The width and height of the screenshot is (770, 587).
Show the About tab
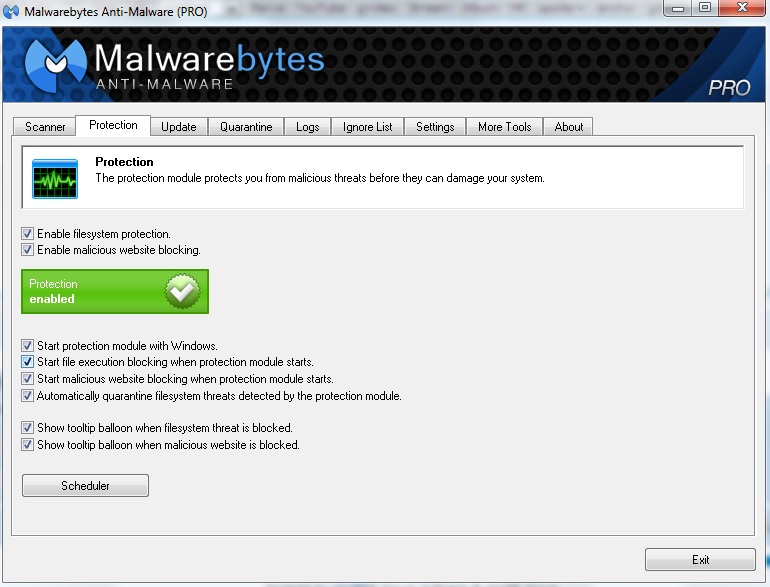click(x=569, y=127)
